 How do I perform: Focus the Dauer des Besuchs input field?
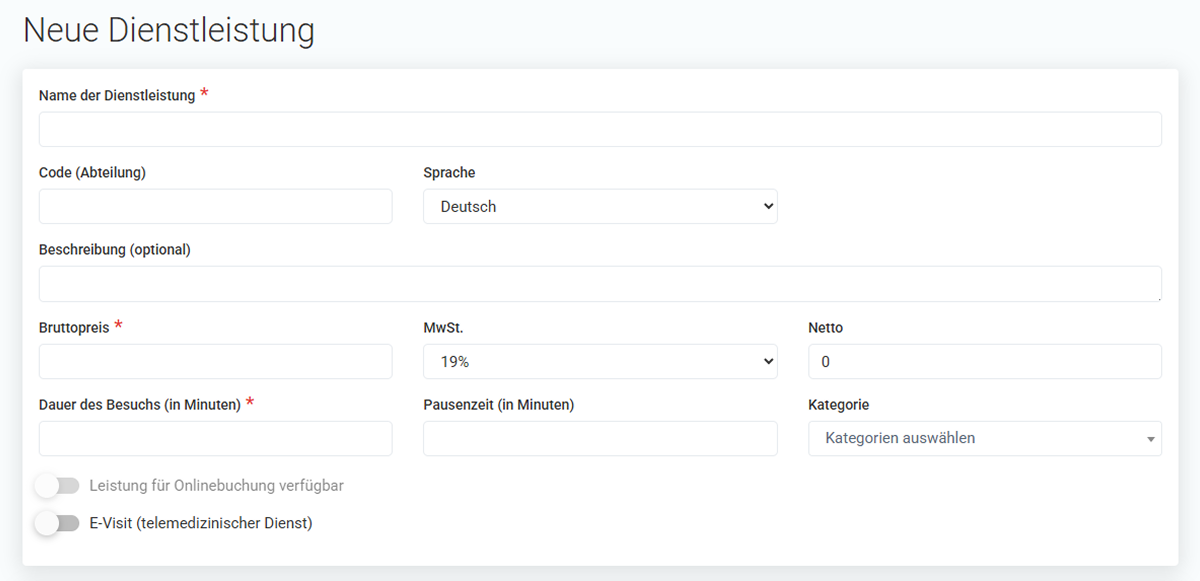pyautogui.click(x=216, y=439)
